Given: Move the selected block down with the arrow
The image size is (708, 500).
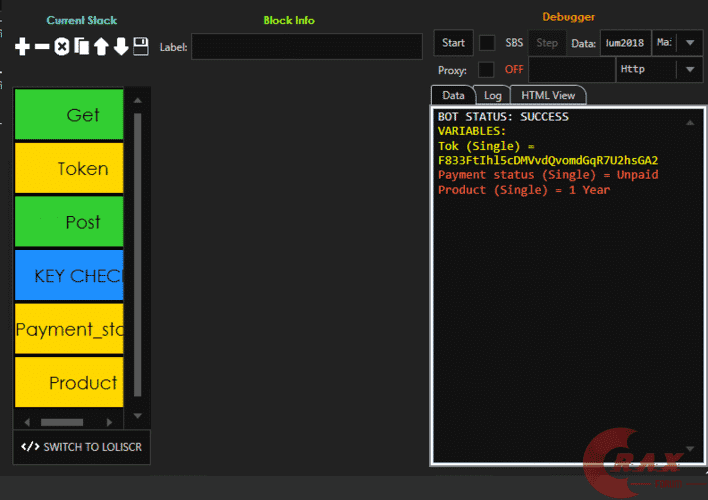Looking at the screenshot, I should click(x=120, y=47).
